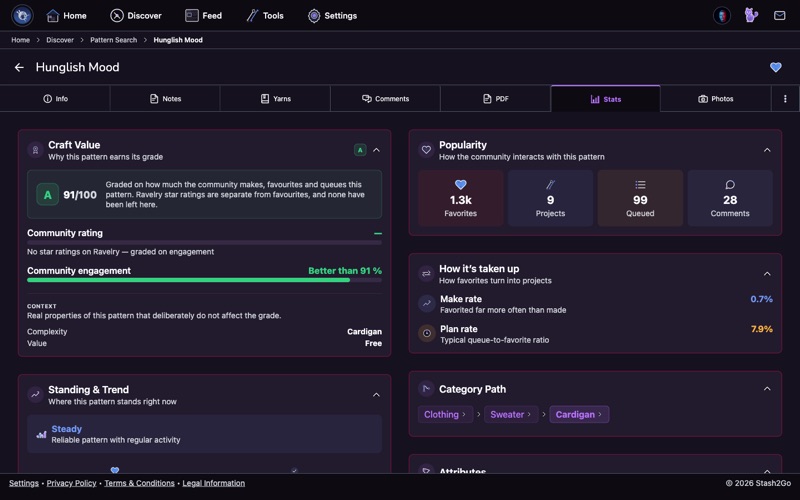
Task: Click the Stash2Go app logo
Action: coord(22,15)
